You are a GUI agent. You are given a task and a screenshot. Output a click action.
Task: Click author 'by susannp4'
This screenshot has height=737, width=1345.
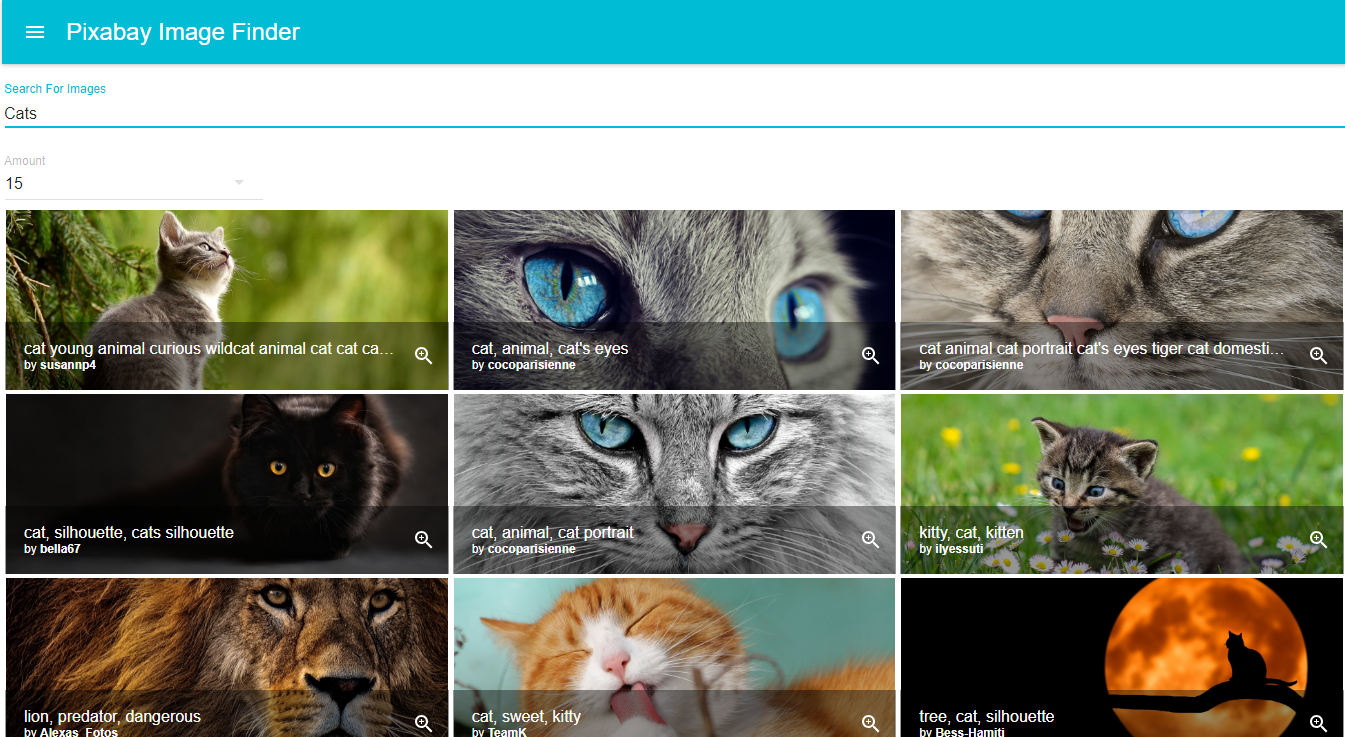coord(60,365)
